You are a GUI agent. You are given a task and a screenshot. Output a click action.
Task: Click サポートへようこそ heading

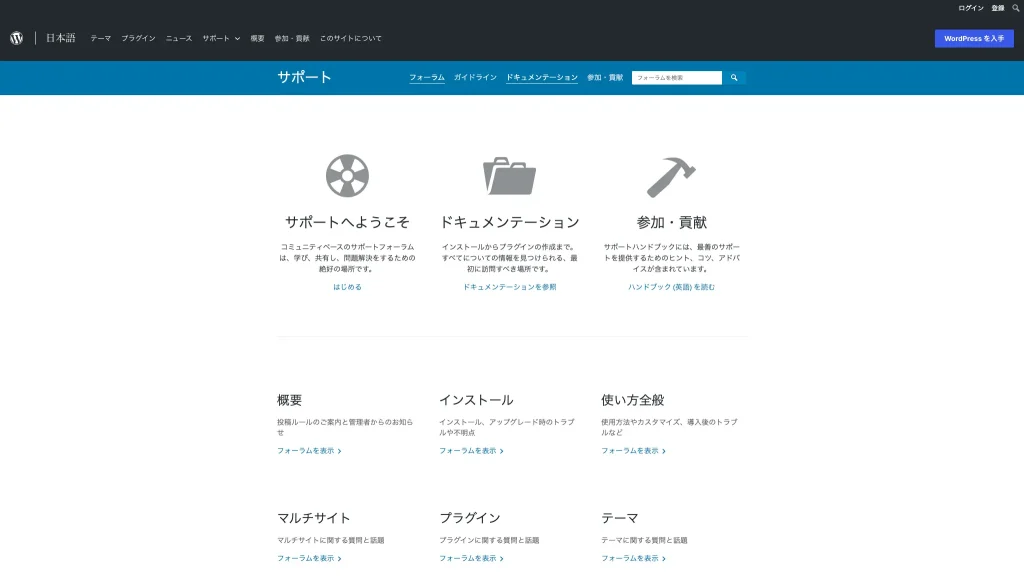pyautogui.click(x=347, y=222)
